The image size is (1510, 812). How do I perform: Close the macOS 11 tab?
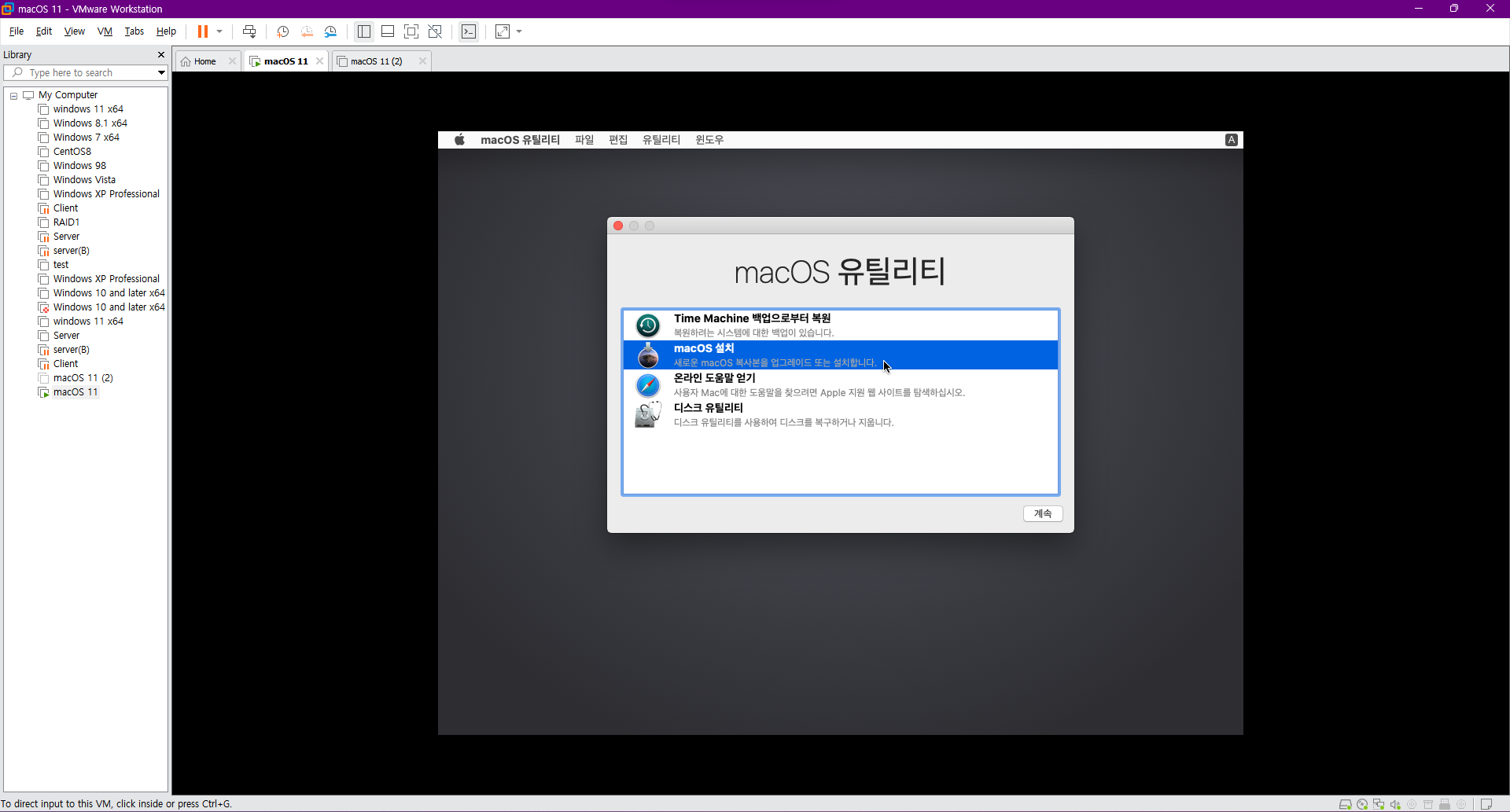point(319,61)
